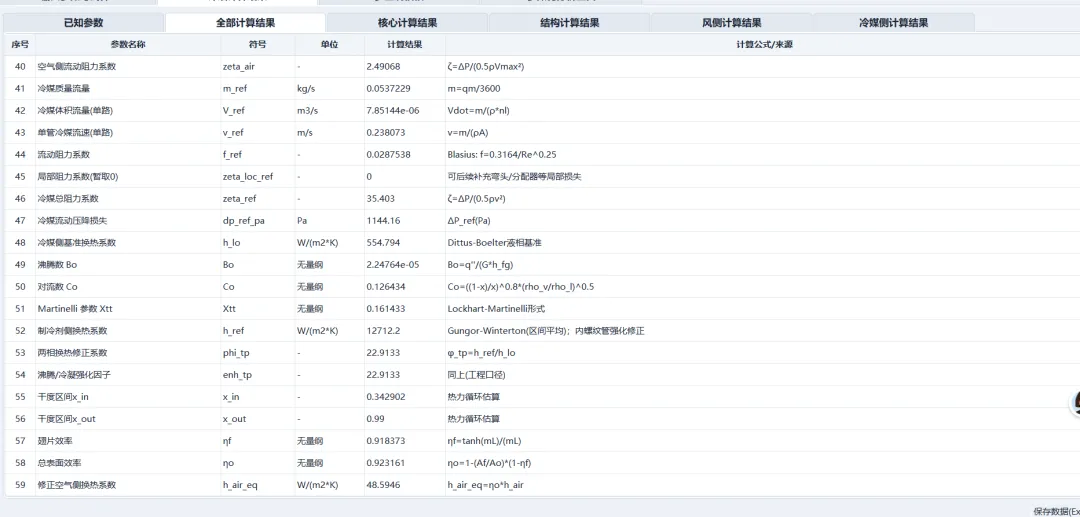Click the symbol h_air_eq
Screen dimensions: 1080x517
(240, 485)
